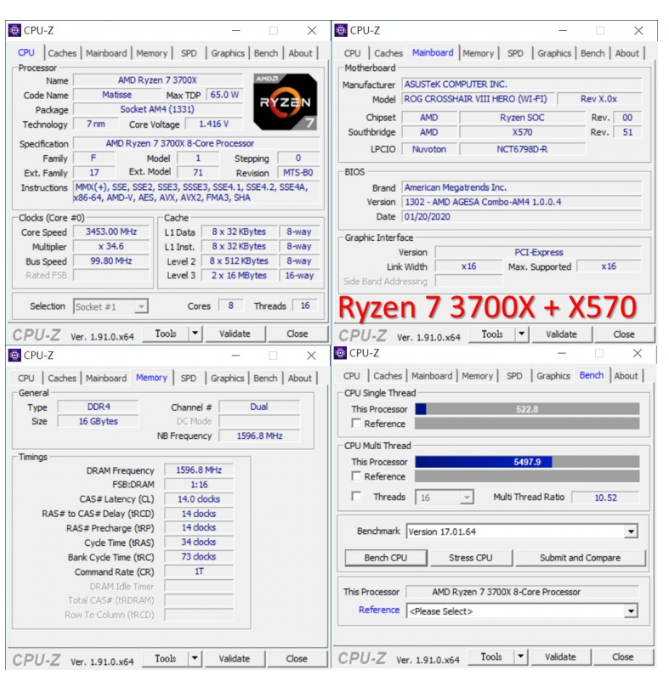
Task: Click the BIOS Version field 1302 AGESA
Action: [x=522, y=202]
